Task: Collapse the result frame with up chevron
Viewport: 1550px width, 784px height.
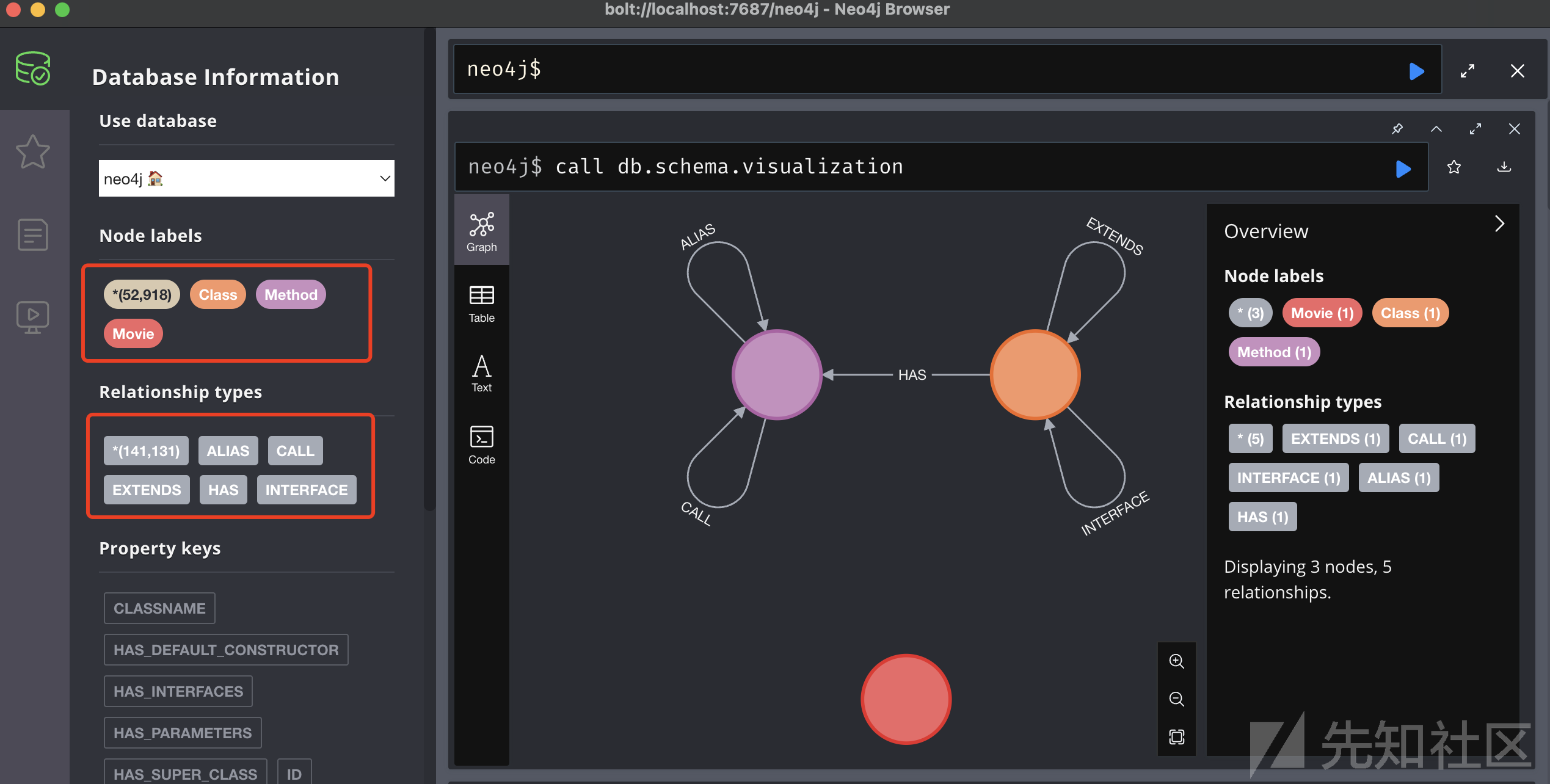Action: (1436, 129)
